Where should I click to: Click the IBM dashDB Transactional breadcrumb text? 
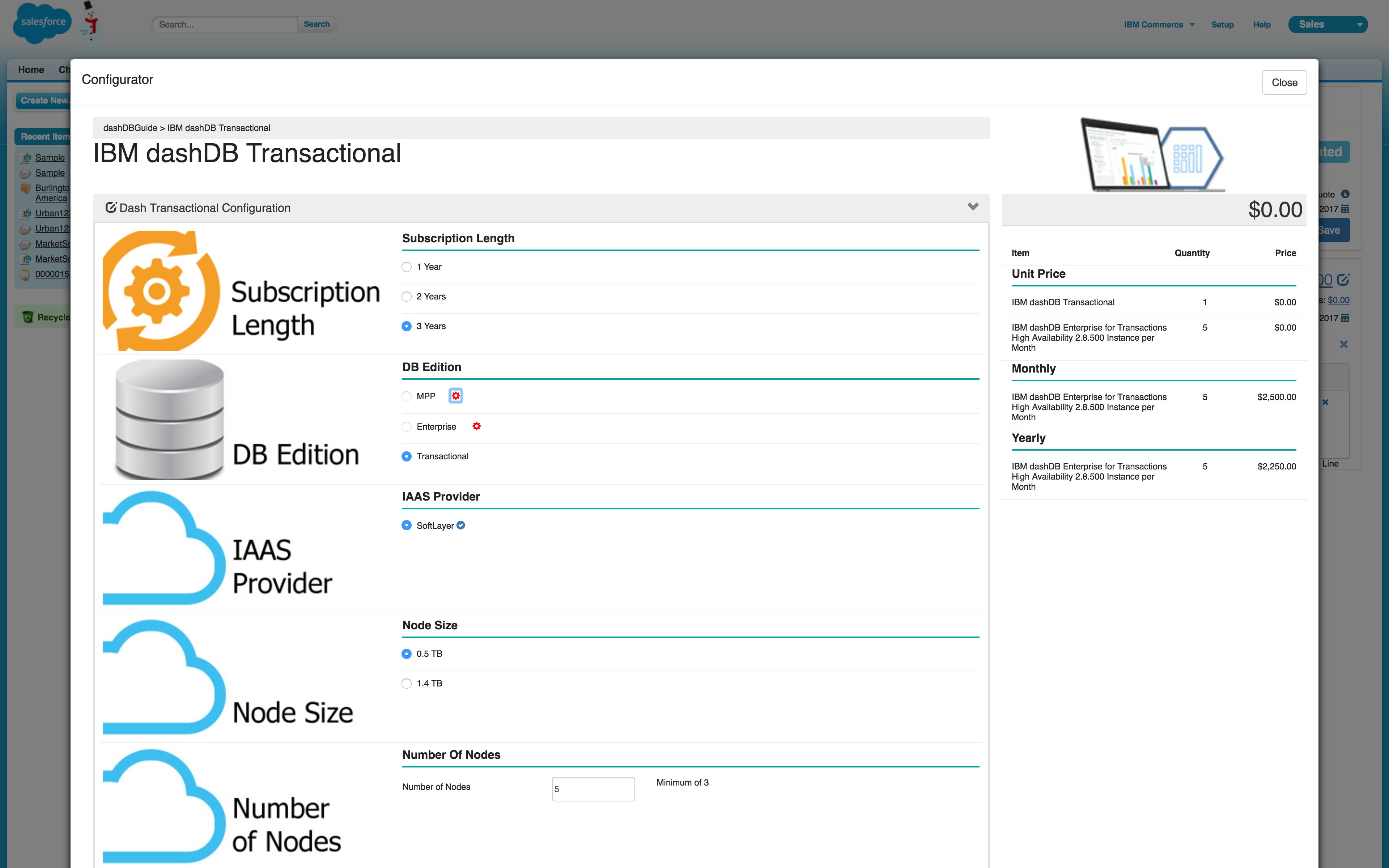click(219, 128)
